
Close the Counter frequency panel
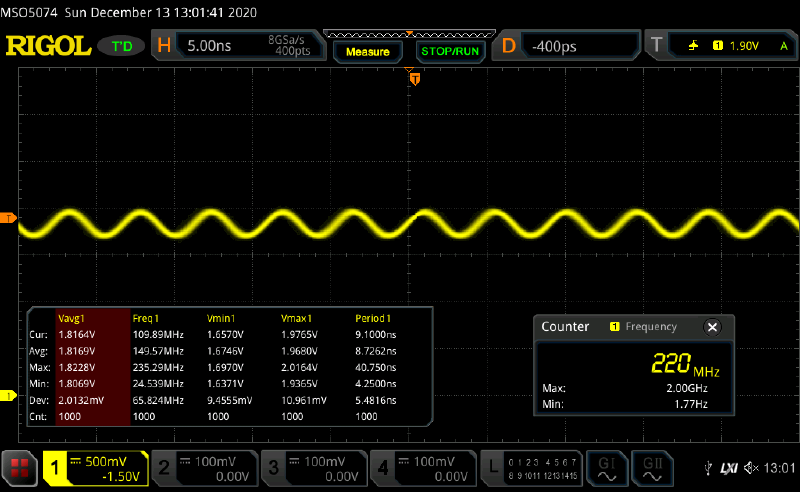click(x=712, y=327)
